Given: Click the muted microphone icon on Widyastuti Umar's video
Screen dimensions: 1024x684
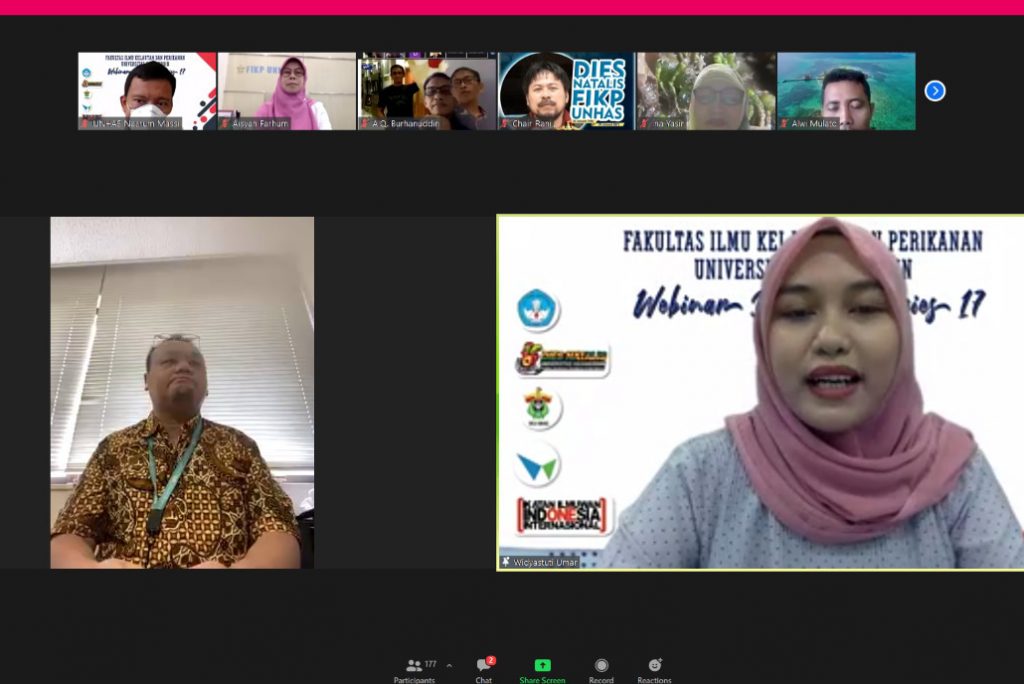Looking at the screenshot, I should point(504,562).
